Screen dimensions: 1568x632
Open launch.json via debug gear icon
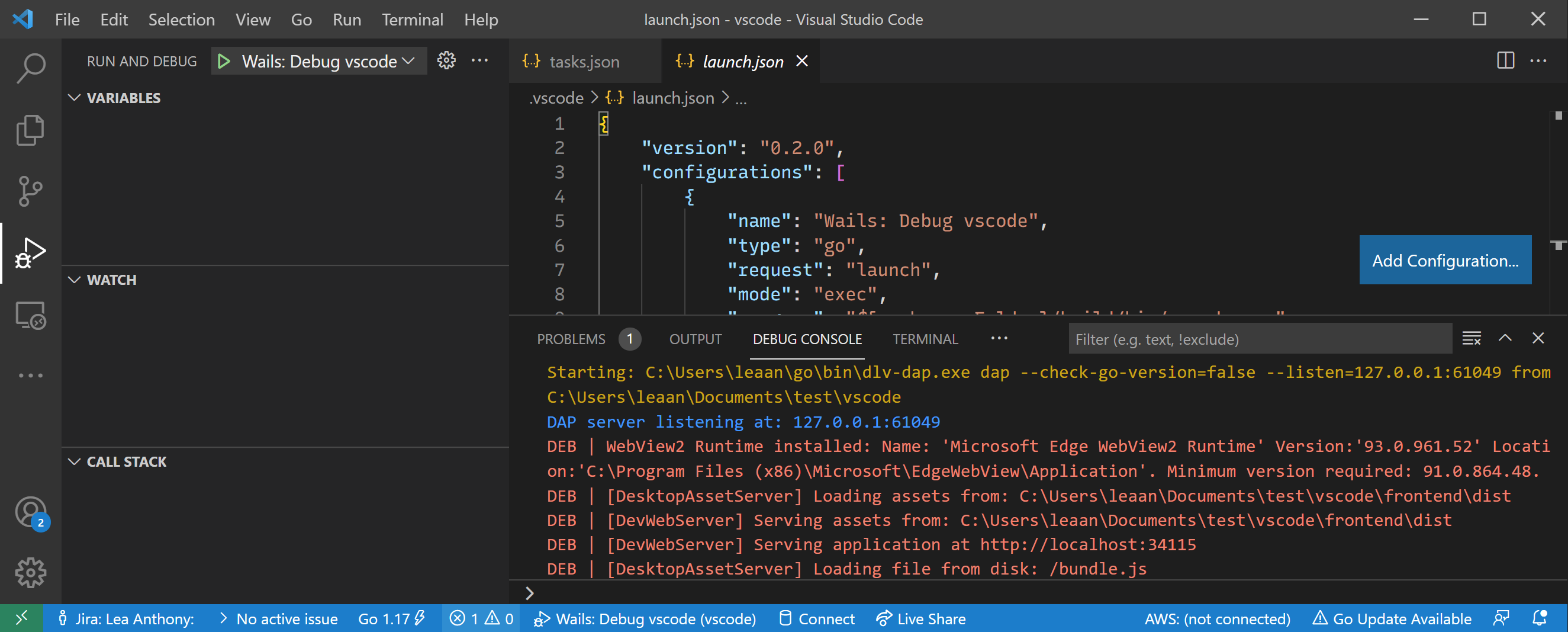tap(446, 61)
